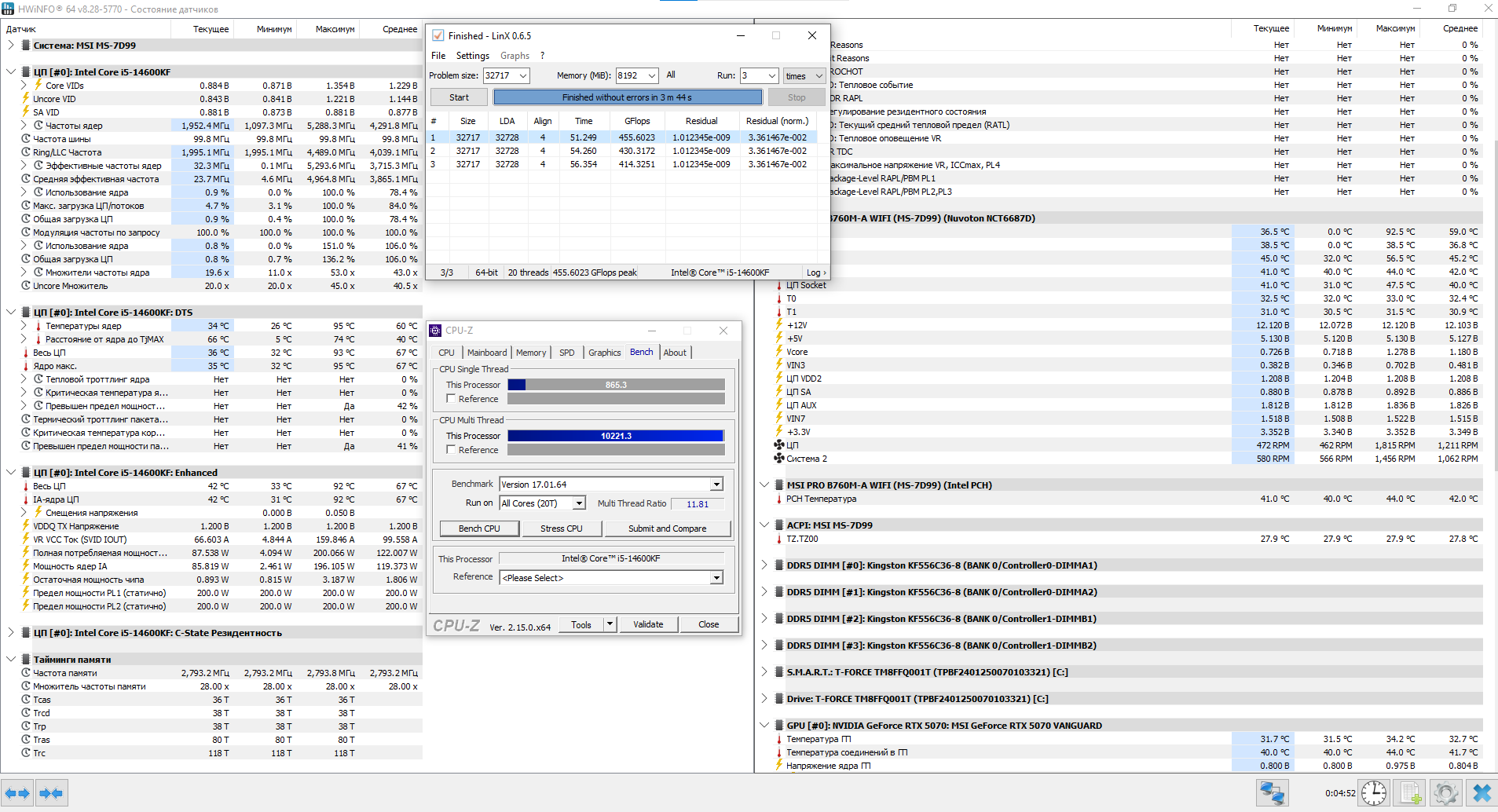Click lightning icon next to +12V

pos(779,325)
